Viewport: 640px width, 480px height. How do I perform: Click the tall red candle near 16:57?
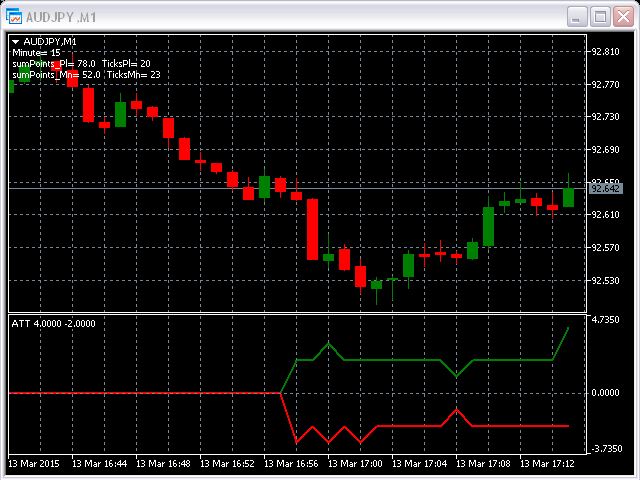312,229
